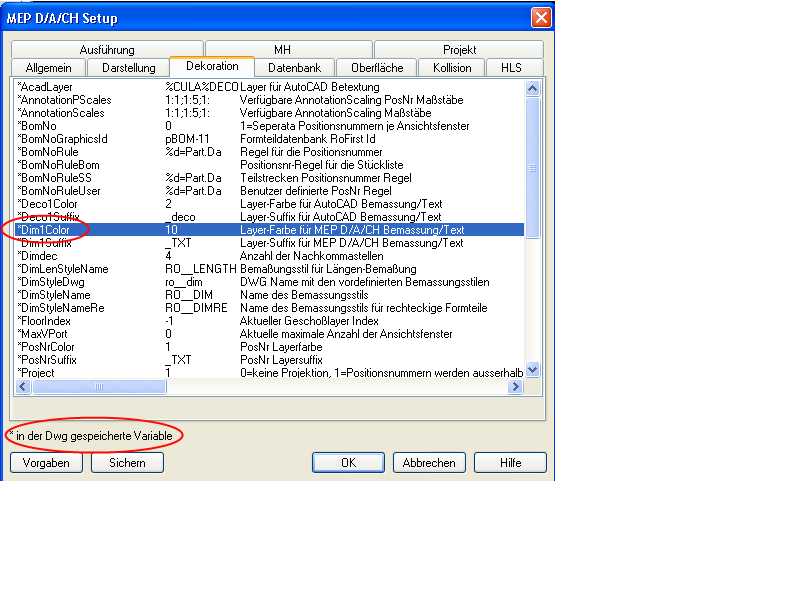Switch to the Ausführung tab
Screen dimensions: 800x600
pos(107,49)
